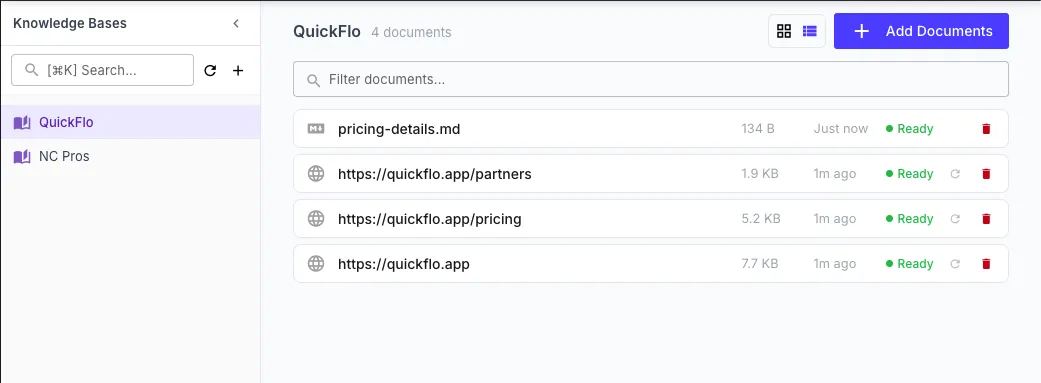
Task: Click the QuickFlo heading title
Action: (x=327, y=31)
